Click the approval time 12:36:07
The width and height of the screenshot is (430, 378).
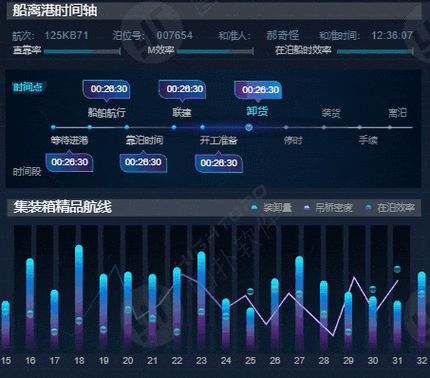[x=392, y=35]
